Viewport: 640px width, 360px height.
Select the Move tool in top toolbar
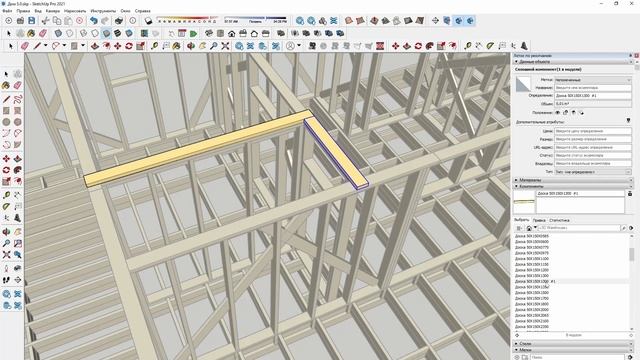click(118, 46)
